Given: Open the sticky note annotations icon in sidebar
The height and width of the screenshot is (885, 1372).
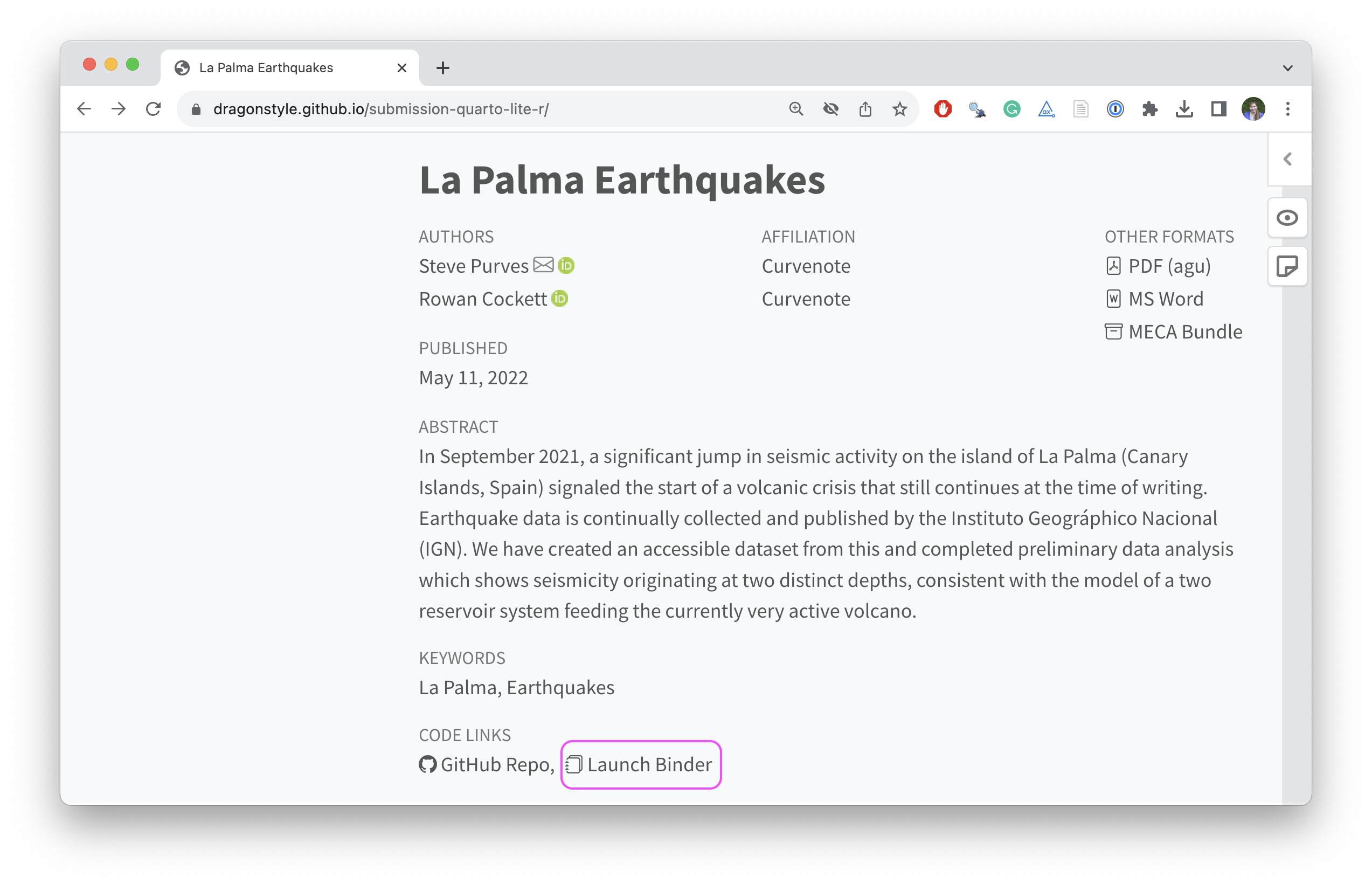Looking at the screenshot, I should [1287, 266].
